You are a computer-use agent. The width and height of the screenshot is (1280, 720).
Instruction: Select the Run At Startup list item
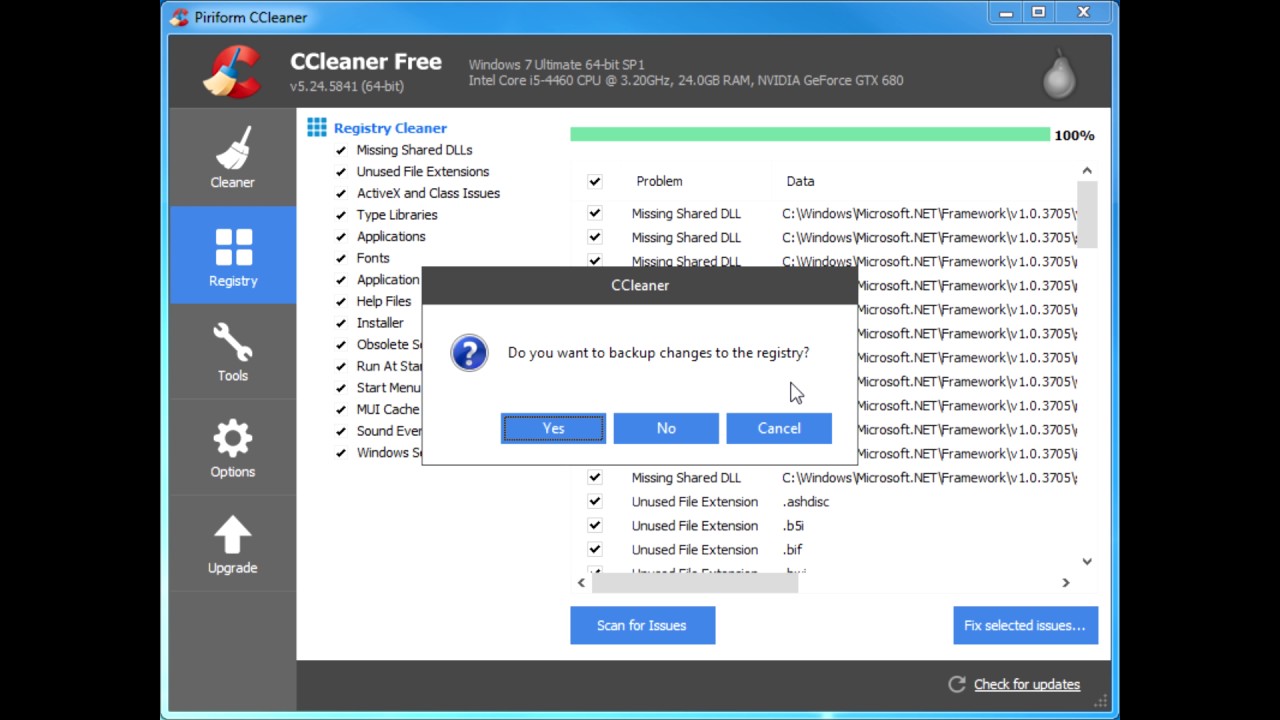click(x=389, y=366)
